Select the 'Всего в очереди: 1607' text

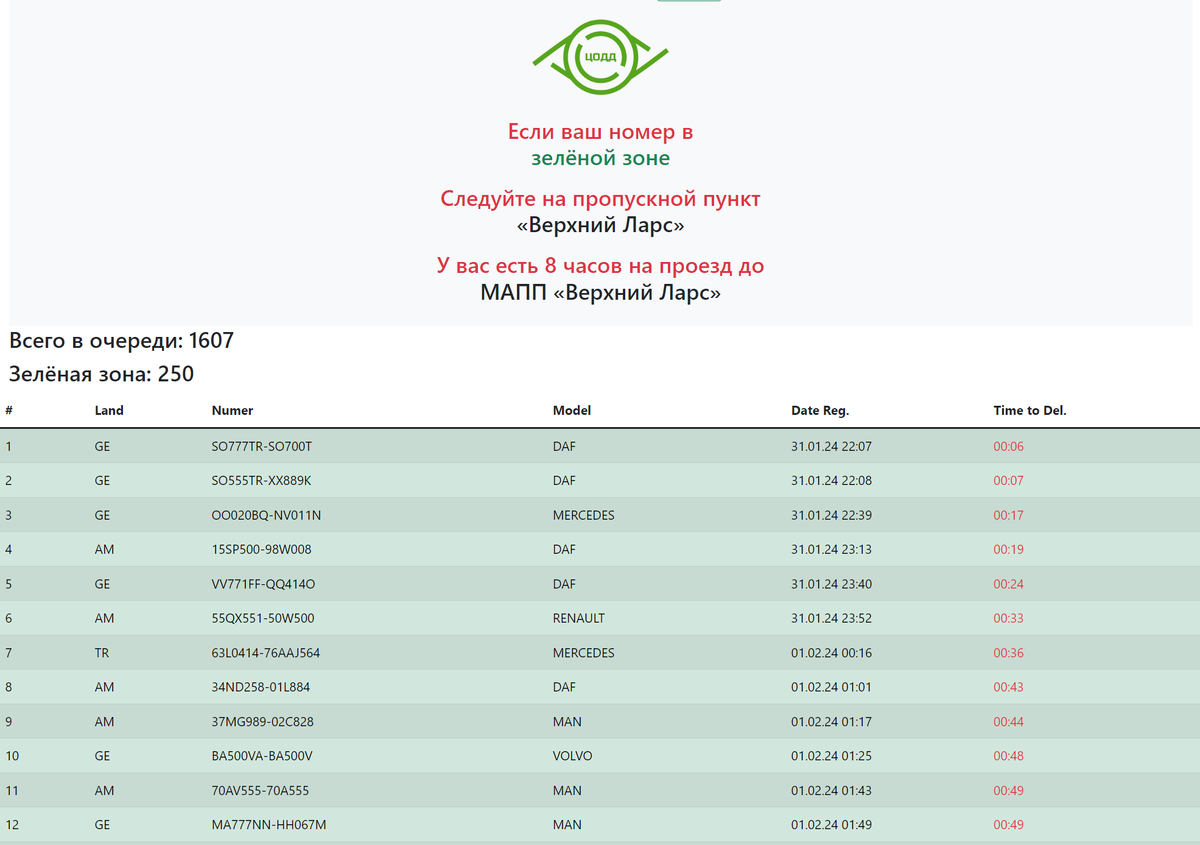tap(121, 341)
